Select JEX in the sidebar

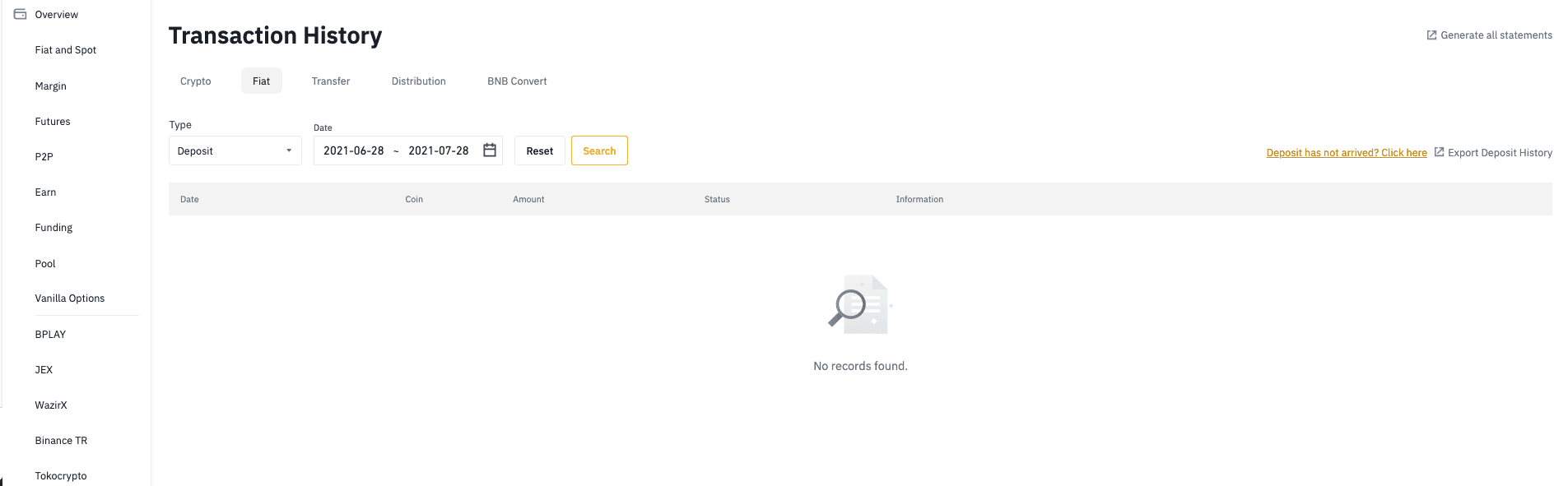[x=44, y=369]
